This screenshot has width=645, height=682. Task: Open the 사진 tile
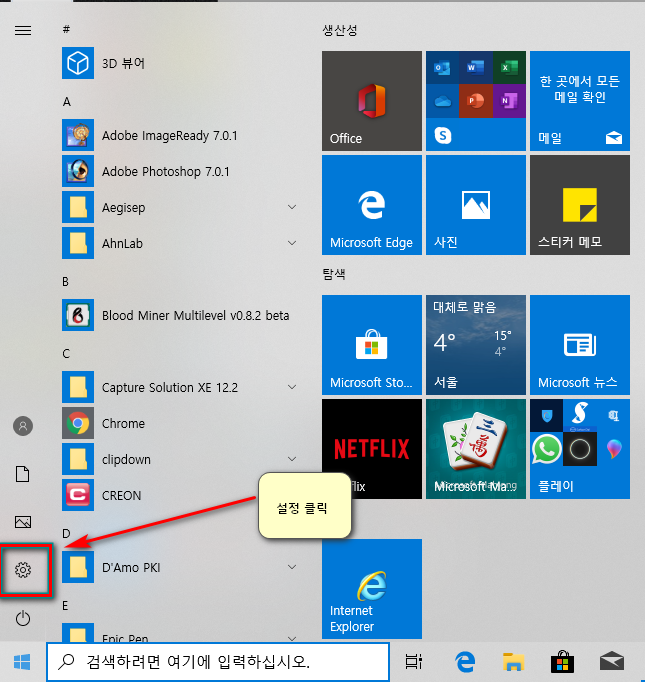476,205
